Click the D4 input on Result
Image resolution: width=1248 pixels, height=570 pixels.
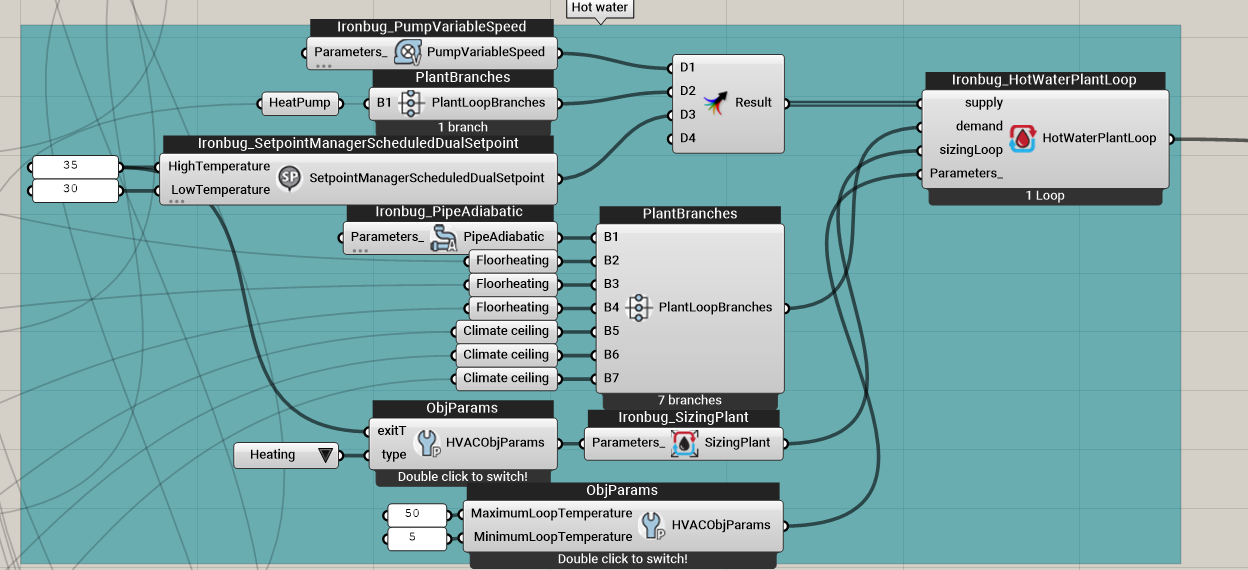687,138
